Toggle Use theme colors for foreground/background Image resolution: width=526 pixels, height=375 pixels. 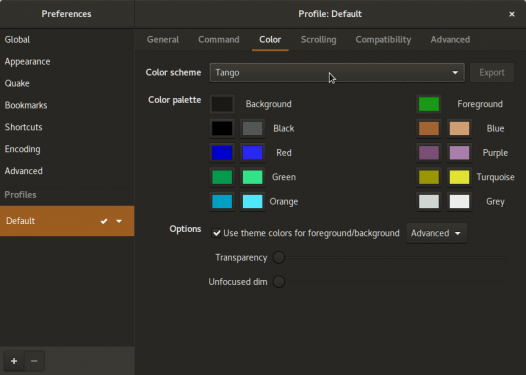point(216,233)
